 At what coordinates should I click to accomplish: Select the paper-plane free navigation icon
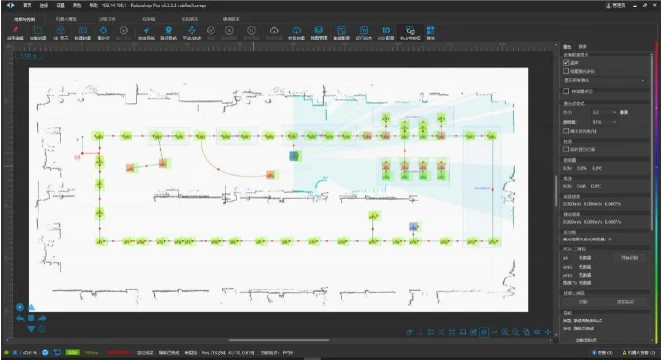click(146, 30)
